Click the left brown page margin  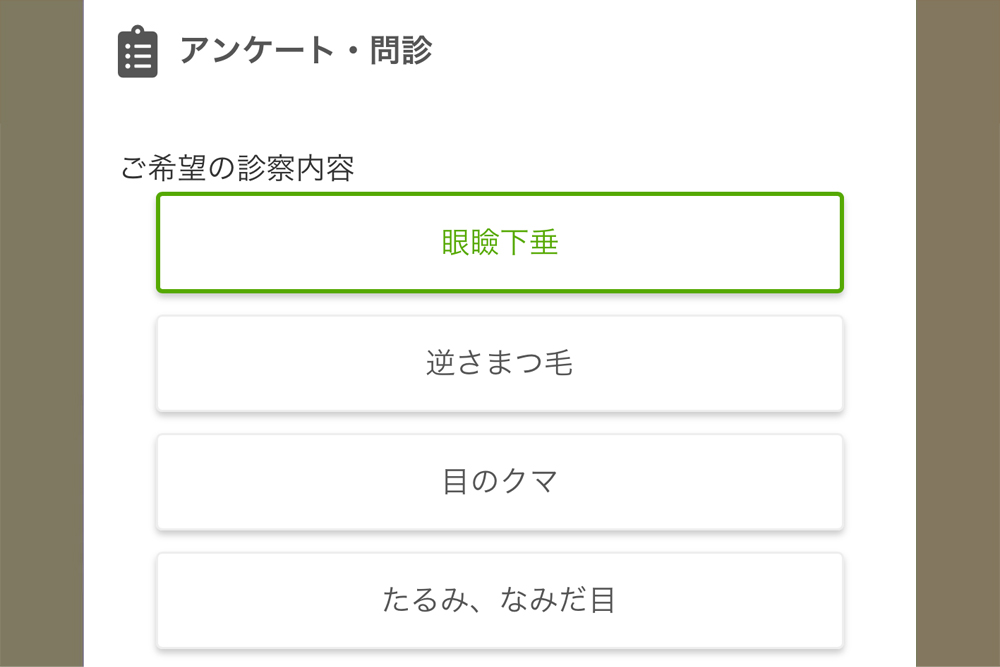coord(41,334)
